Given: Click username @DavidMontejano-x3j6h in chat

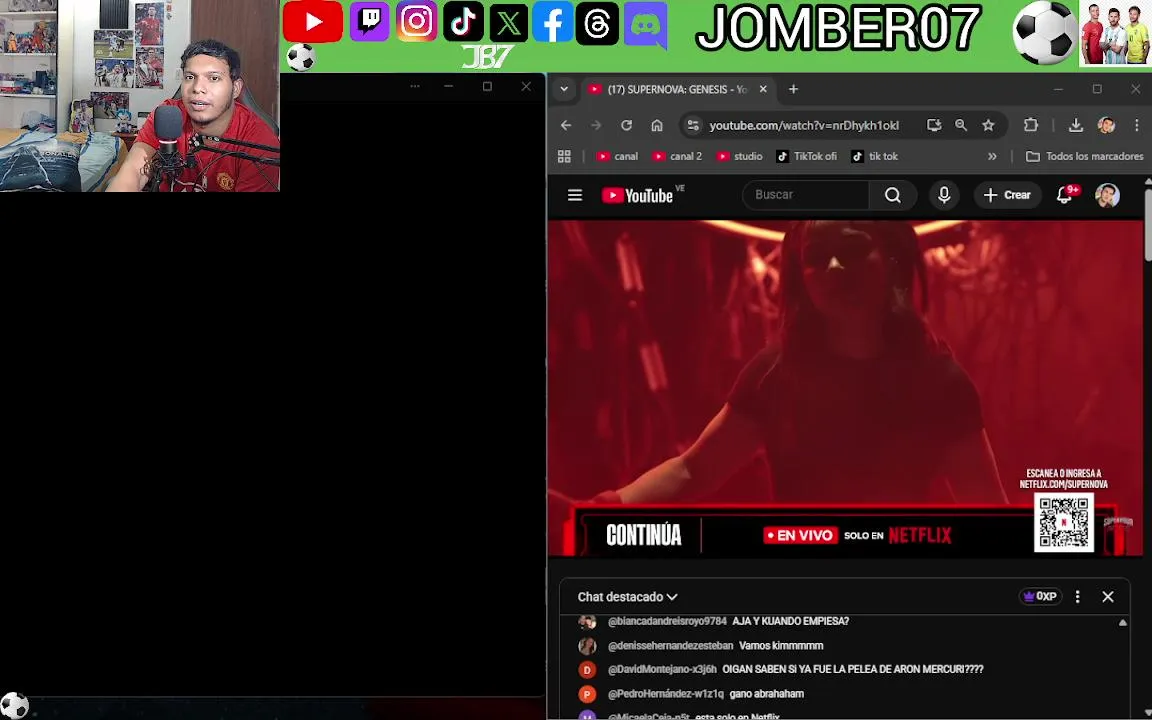Looking at the screenshot, I should (662, 669).
